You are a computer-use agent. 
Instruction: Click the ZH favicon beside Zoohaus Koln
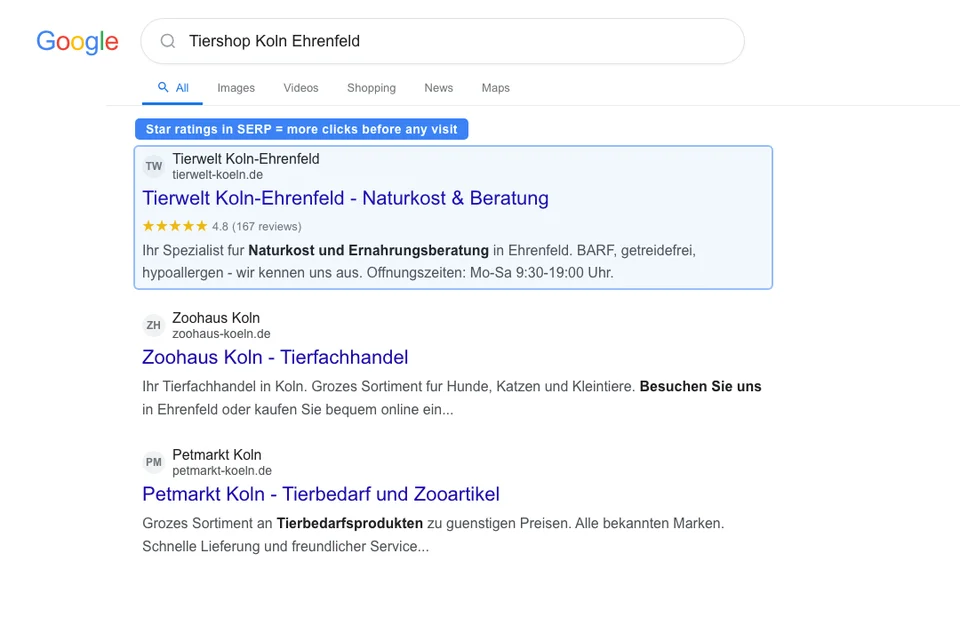[153, 325]
